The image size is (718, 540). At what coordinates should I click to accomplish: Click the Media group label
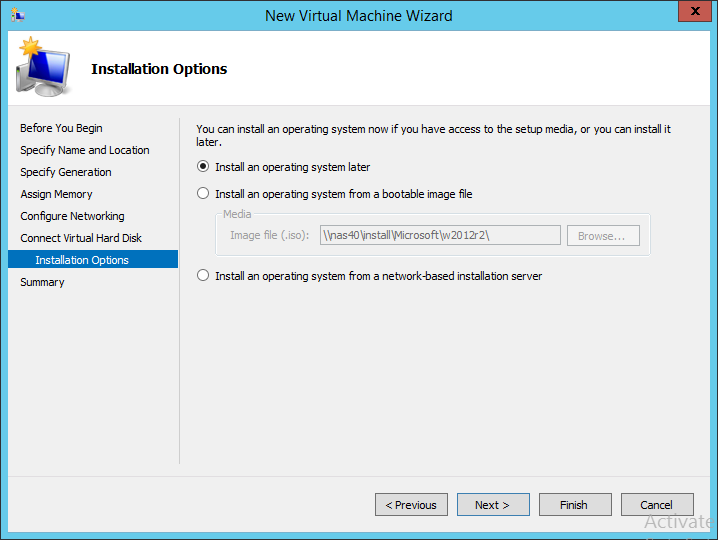237,214
